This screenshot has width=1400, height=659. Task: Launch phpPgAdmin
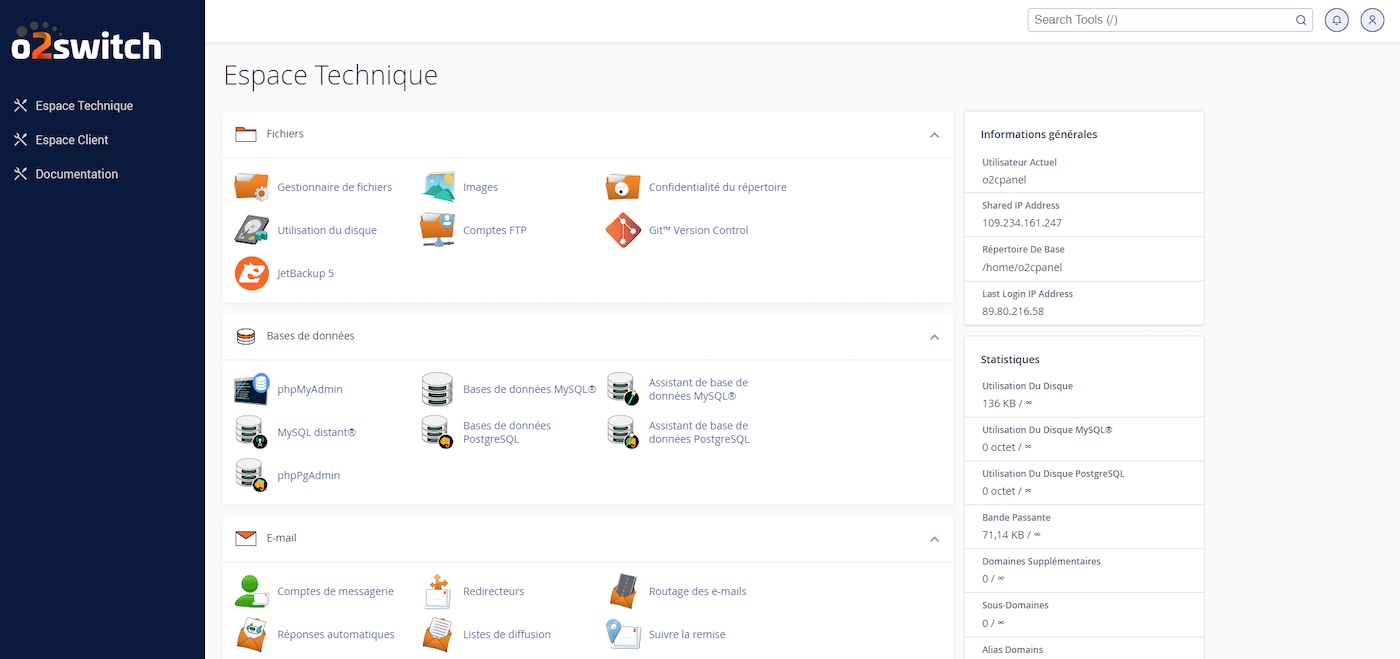click(x=309, y=475)
